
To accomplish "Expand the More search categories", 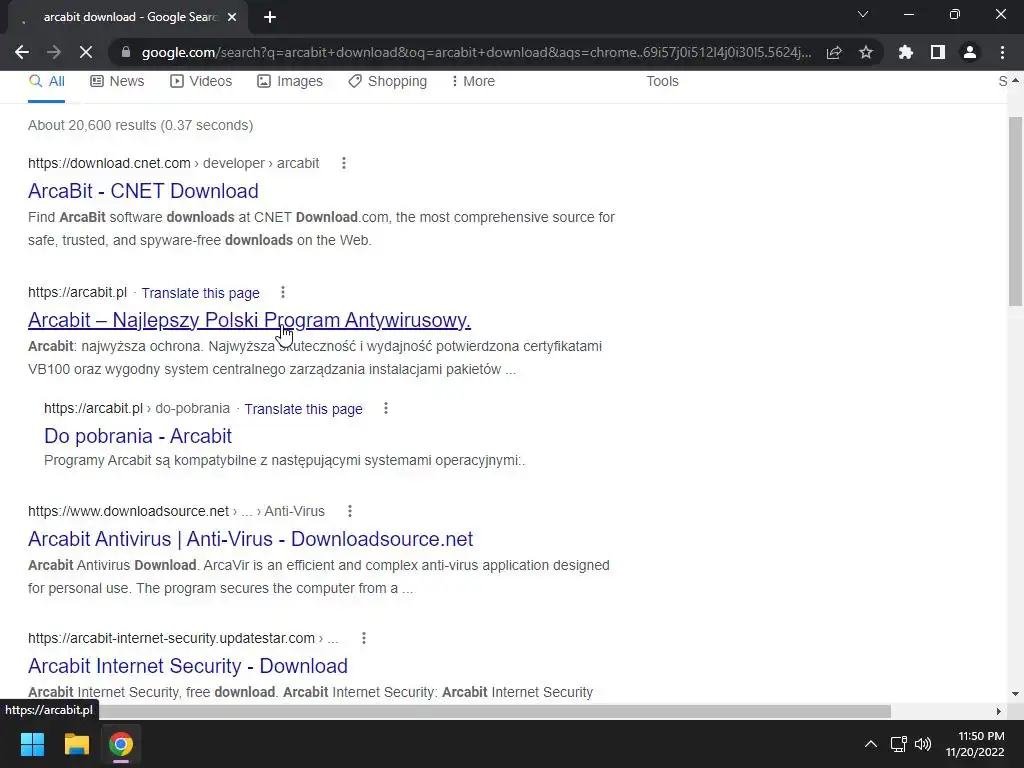I will 473,82.
